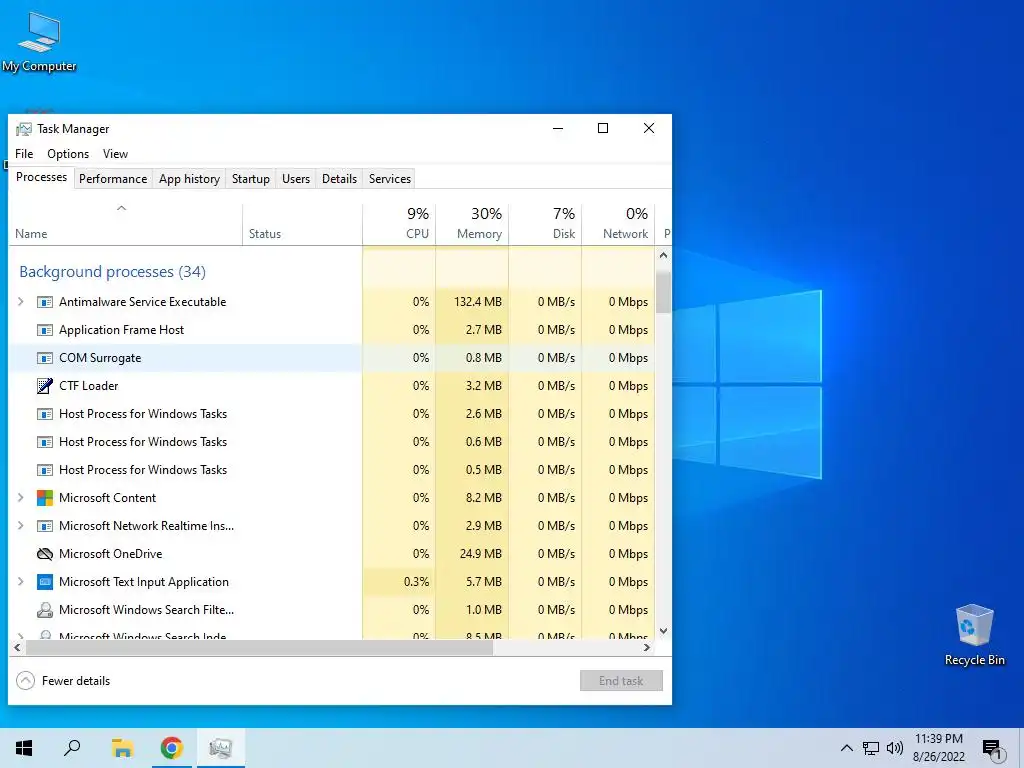
Task: Click the CTF Loader pen icon
Action: (44, 386)
